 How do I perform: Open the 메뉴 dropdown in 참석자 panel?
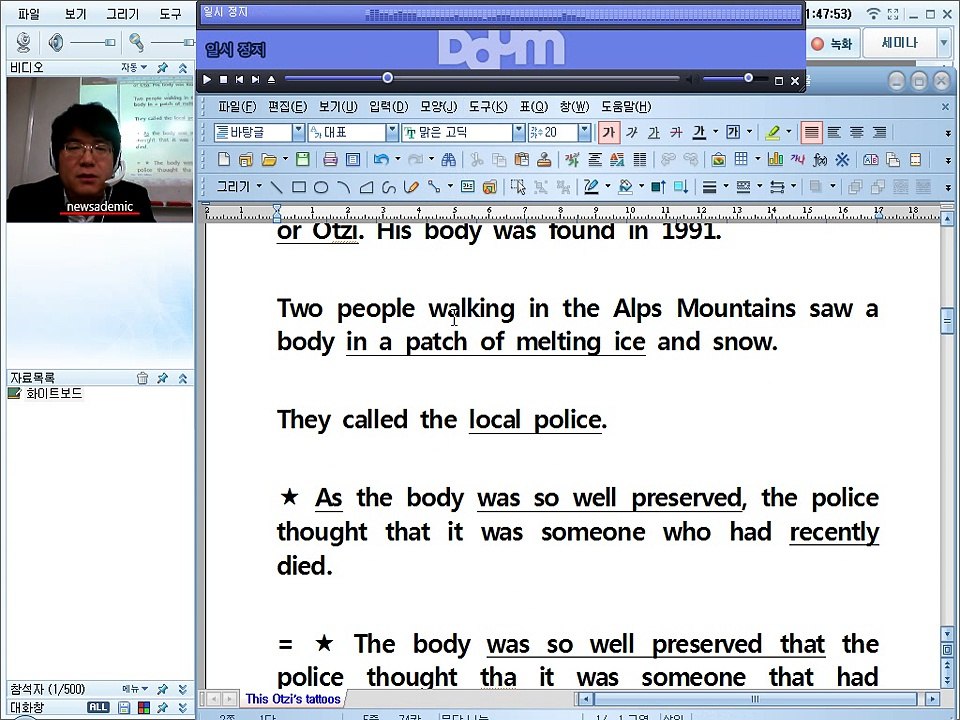(135, 689)
